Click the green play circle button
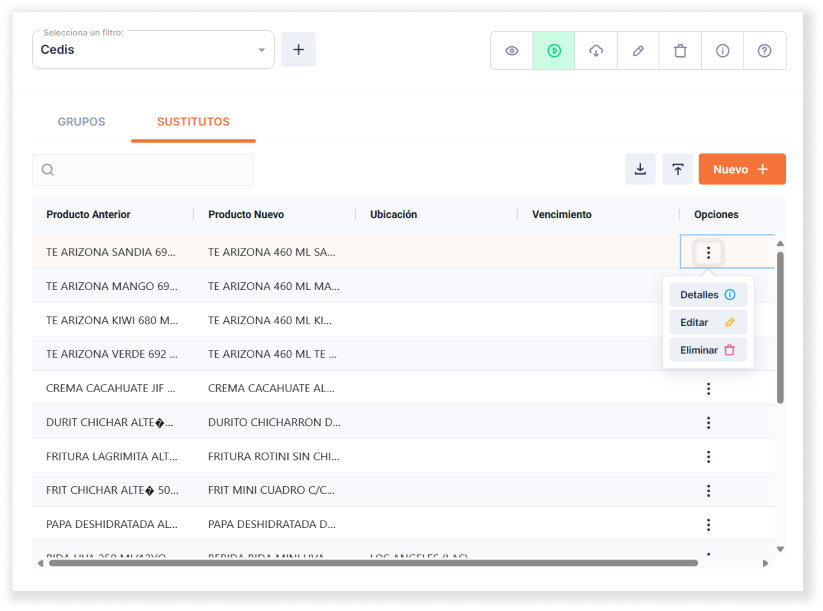Screen dimensions: 823x611 pyautogui.click(x=554, y=50)
